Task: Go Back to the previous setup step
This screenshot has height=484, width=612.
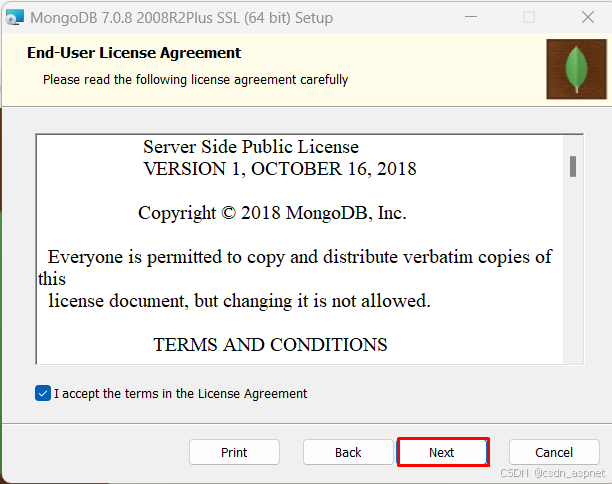Action: tap(348, 452)
